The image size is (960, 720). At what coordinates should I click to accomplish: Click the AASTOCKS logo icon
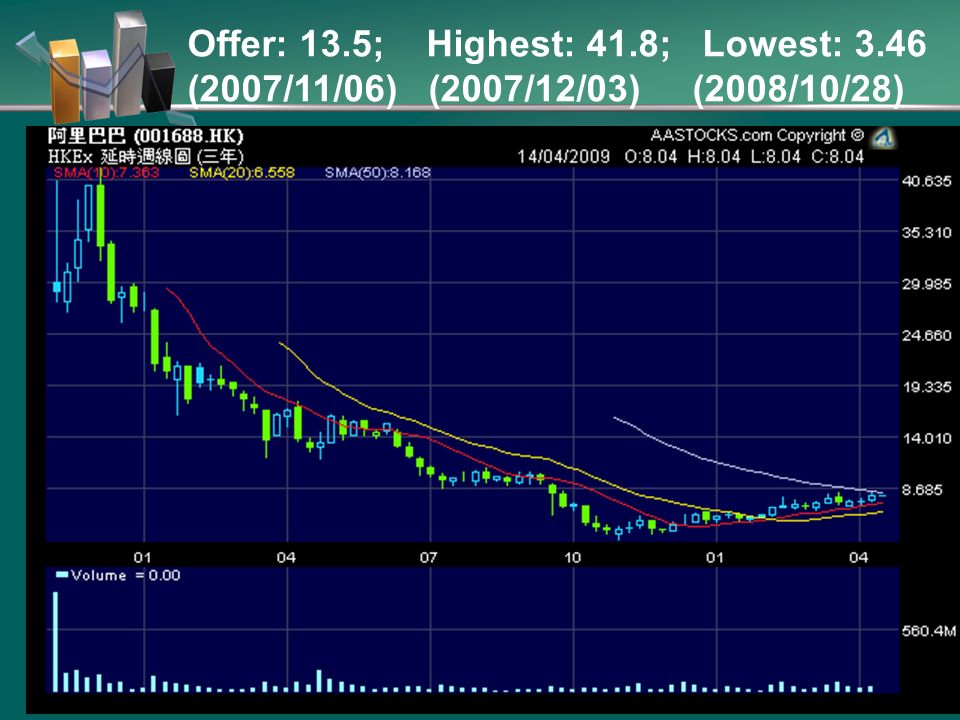click(883, 138)
